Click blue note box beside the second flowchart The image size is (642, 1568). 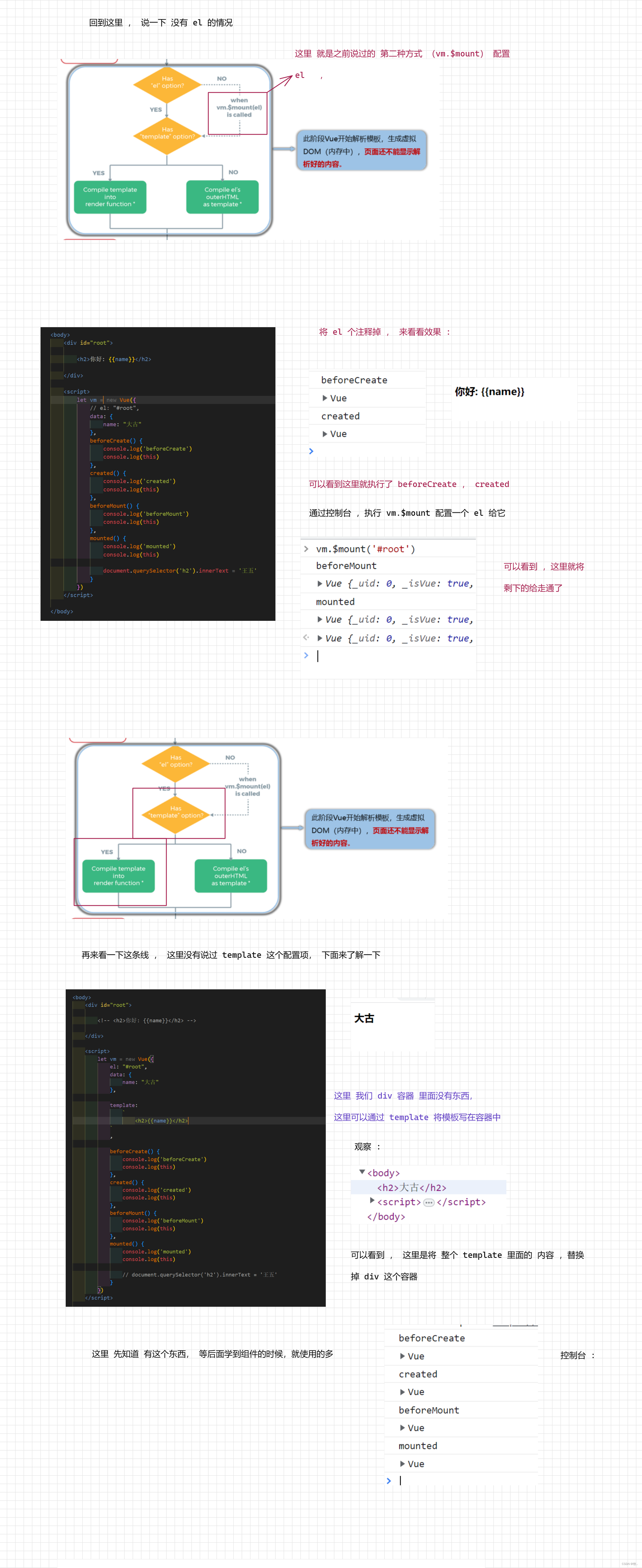point(370,830)
